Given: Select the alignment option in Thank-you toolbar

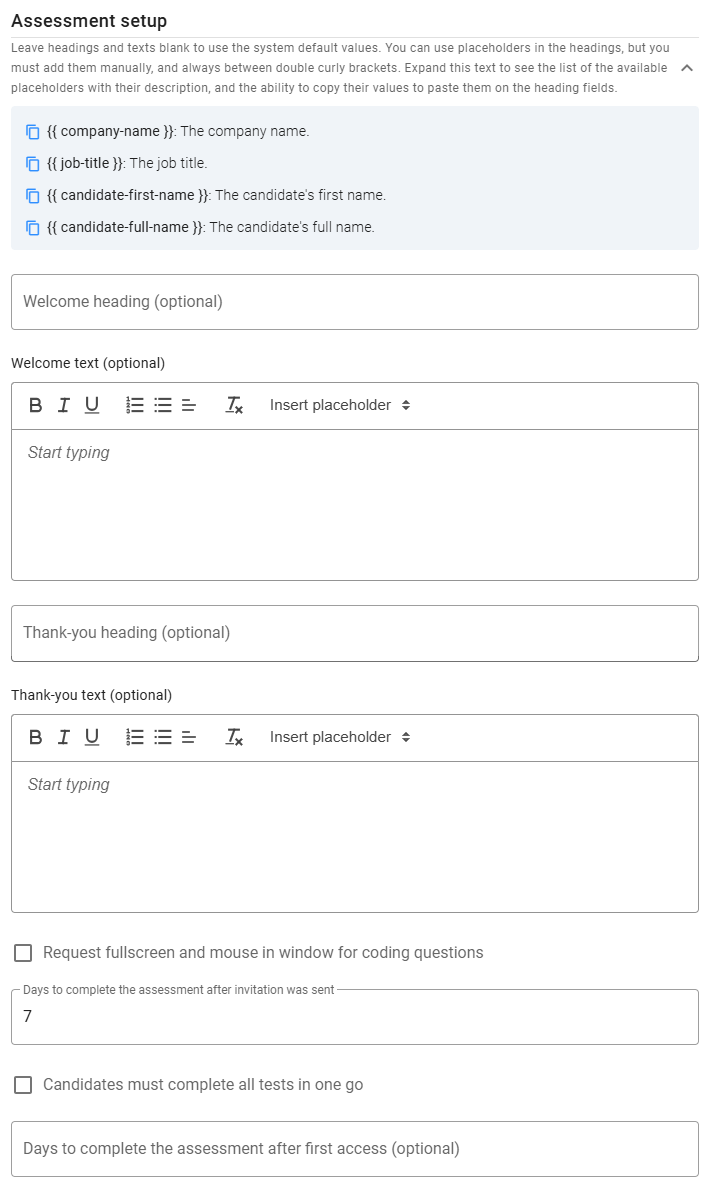Looking at the screenshot, I should [x=188, y=737].
